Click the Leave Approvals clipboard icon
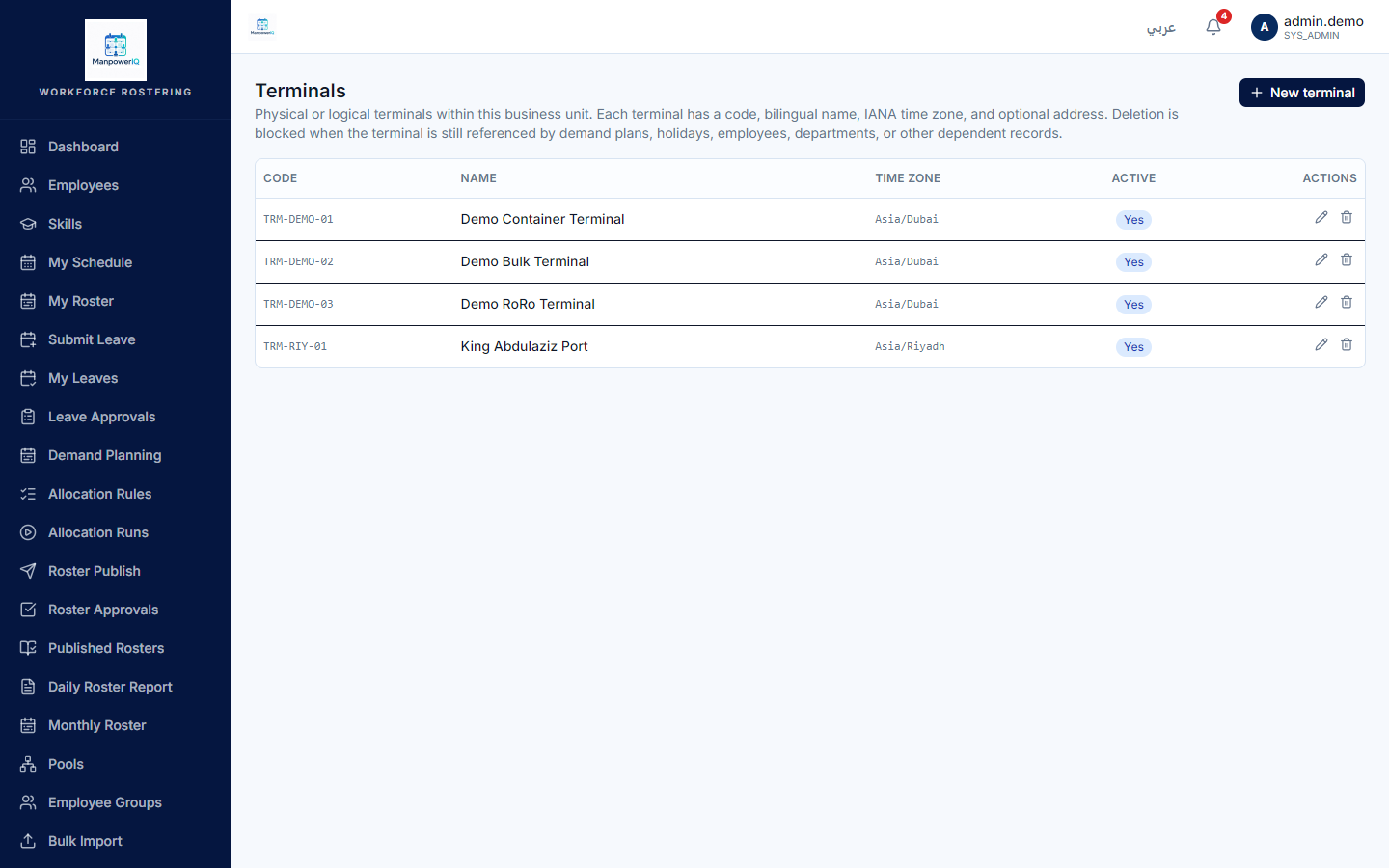The image size is (1389, 868). click(28, 417)
